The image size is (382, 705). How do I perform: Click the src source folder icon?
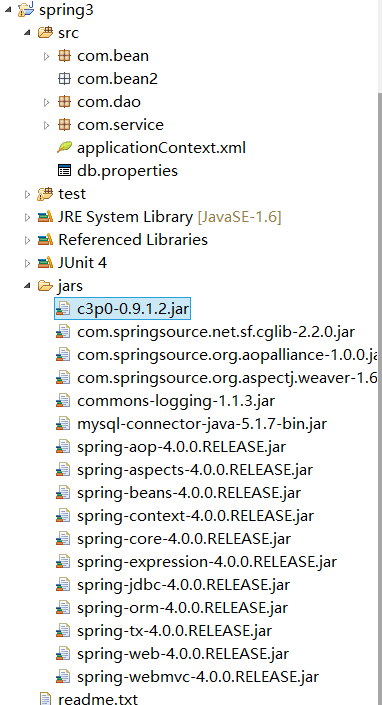[45, 33]
